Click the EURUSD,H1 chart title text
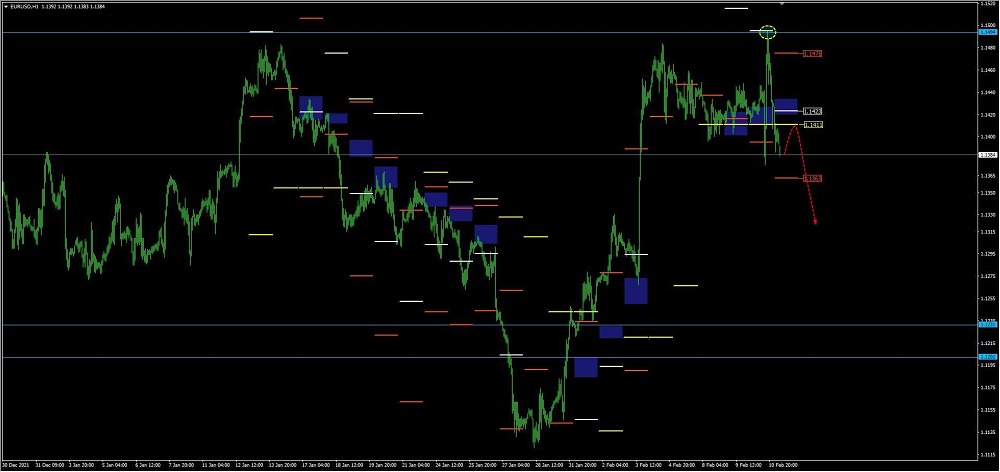The image size is (1000, 472). pyautogui.click(x=24, y=5)
